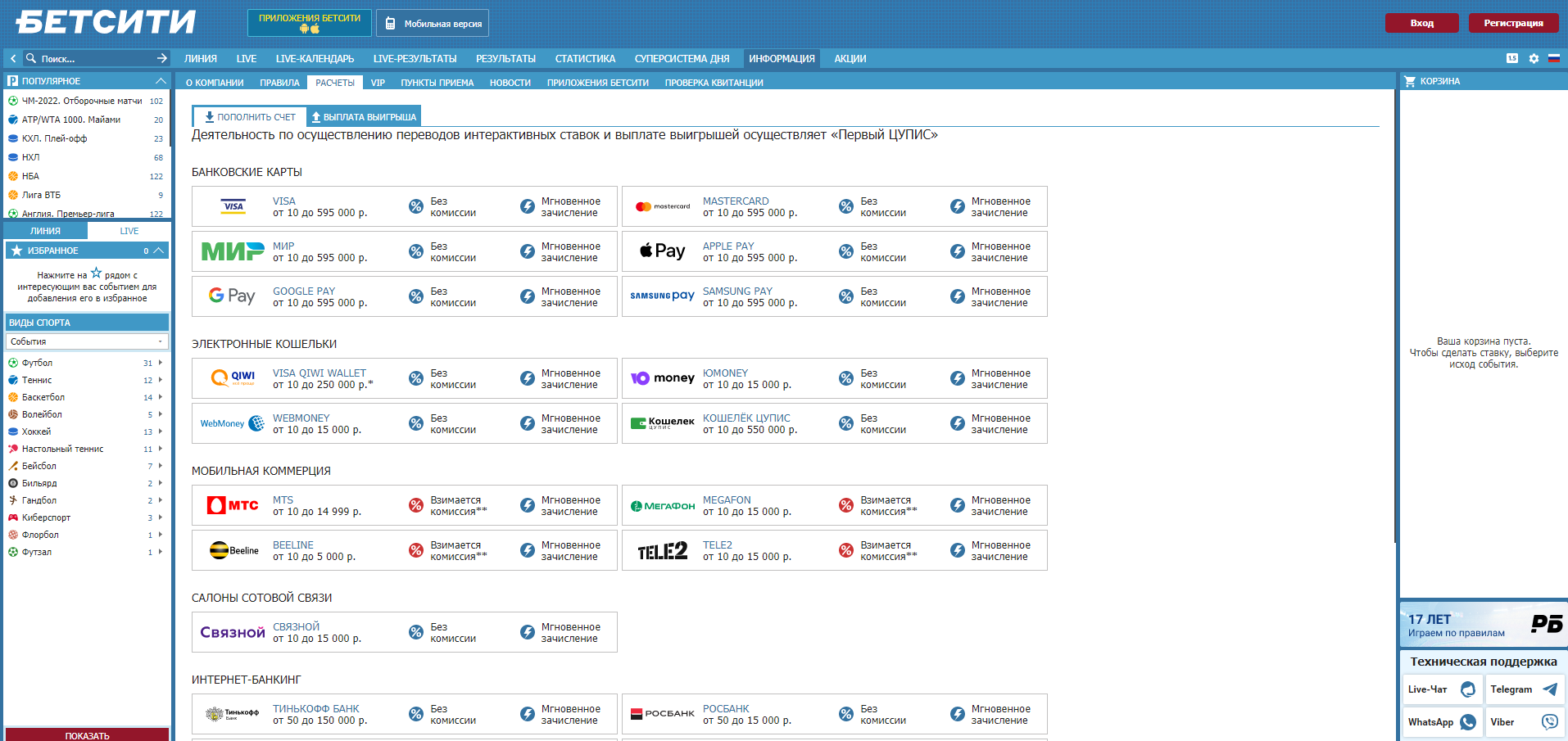The width and height of the screenshot is (1568, 741).
Task: Click the МегаФон logo
Action: pos(662,506)
